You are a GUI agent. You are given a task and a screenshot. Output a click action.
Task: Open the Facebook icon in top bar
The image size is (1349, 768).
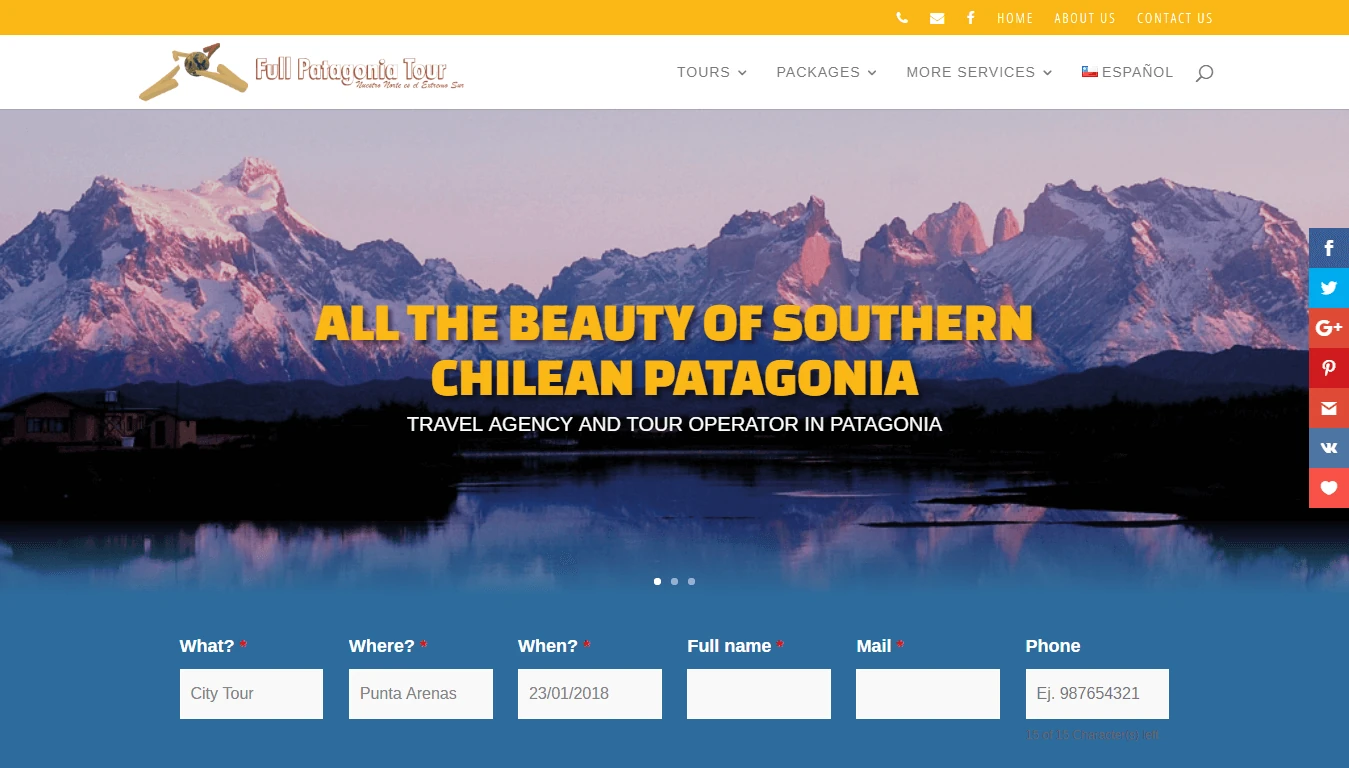[x=970, y=18]
